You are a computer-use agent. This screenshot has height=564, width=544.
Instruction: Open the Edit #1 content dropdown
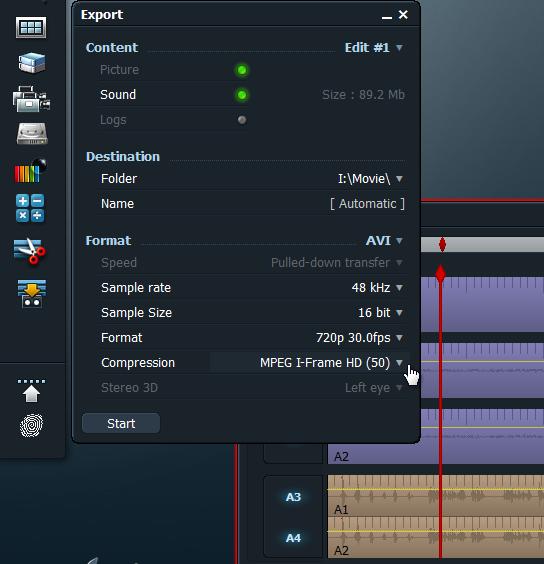click(373, 47)
